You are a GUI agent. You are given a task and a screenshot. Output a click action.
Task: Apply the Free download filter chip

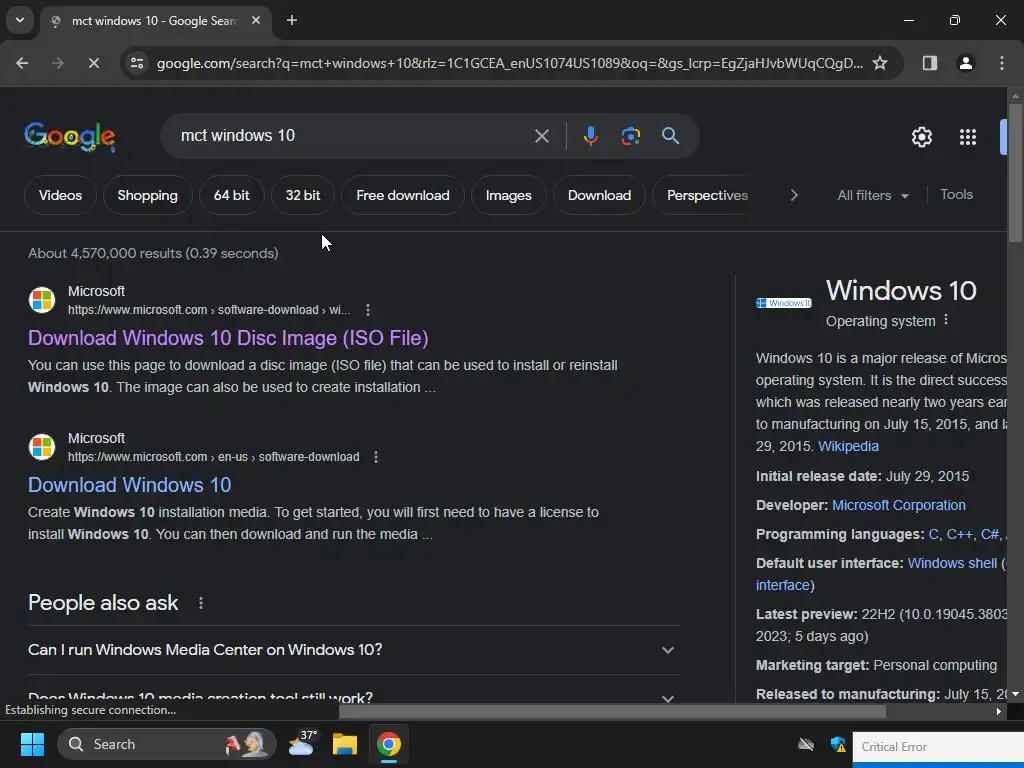coord(403,195)
